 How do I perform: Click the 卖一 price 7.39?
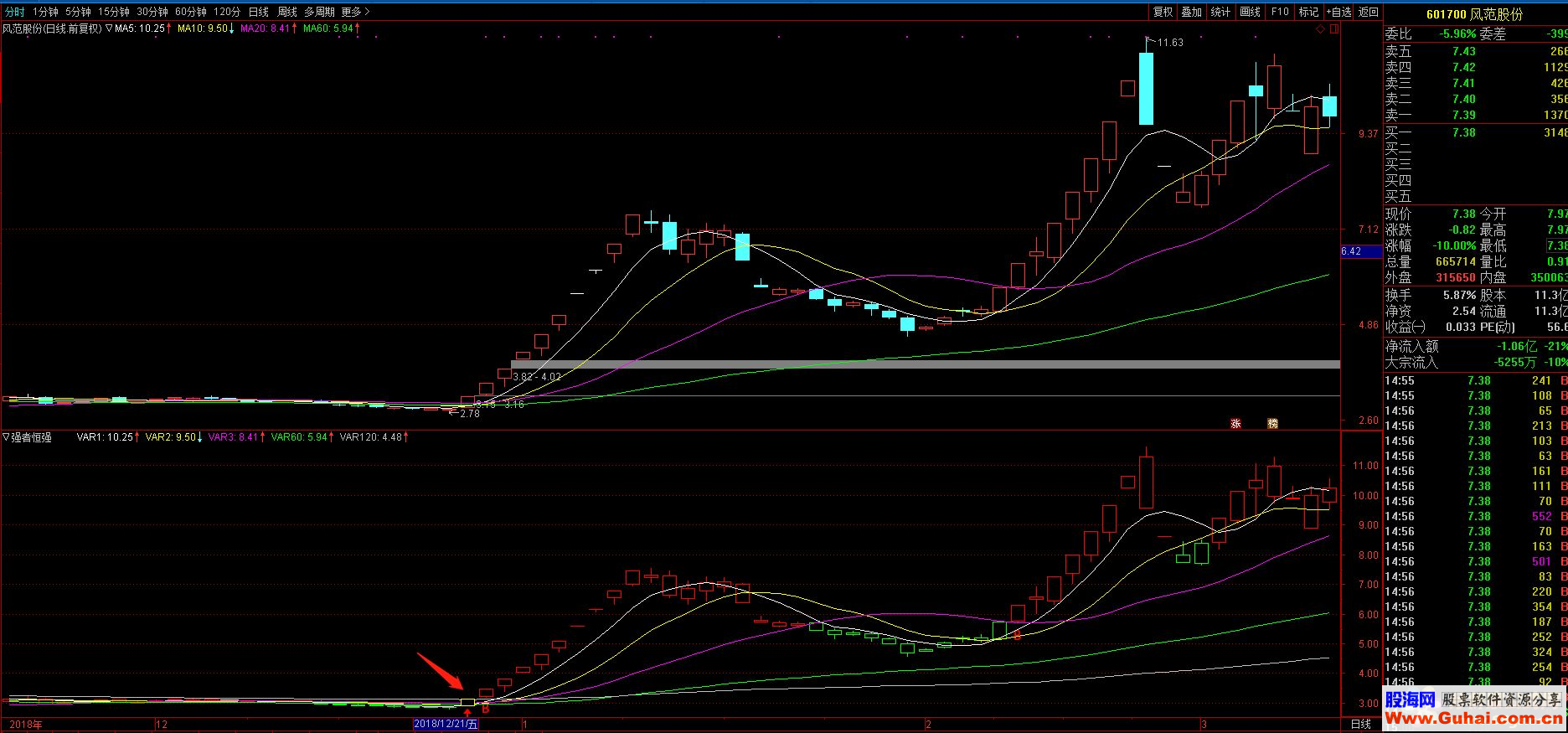1464,115
